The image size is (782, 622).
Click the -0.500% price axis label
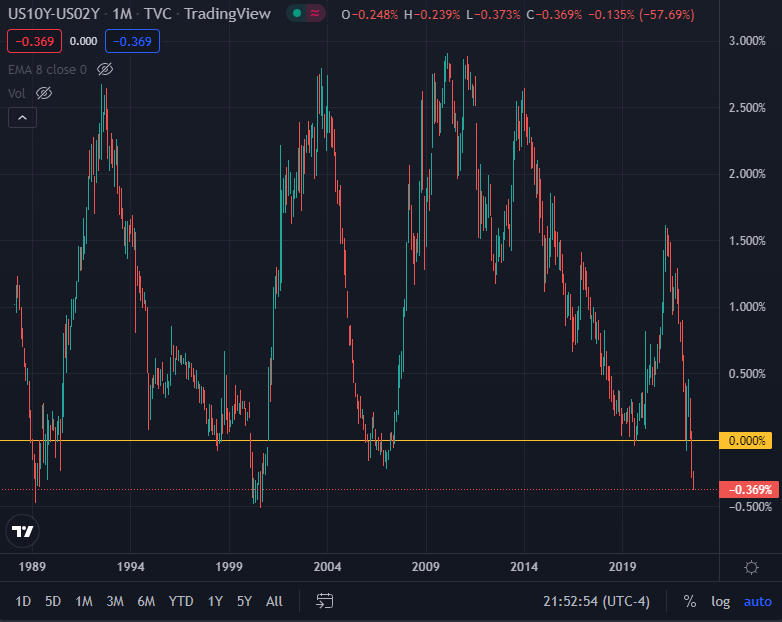[x=750, y=507]
